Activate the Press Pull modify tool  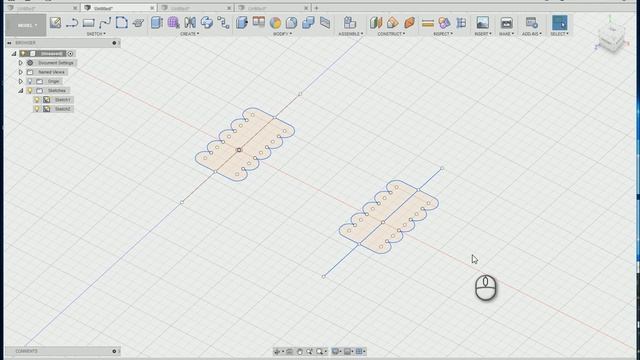tap(242, 22)
